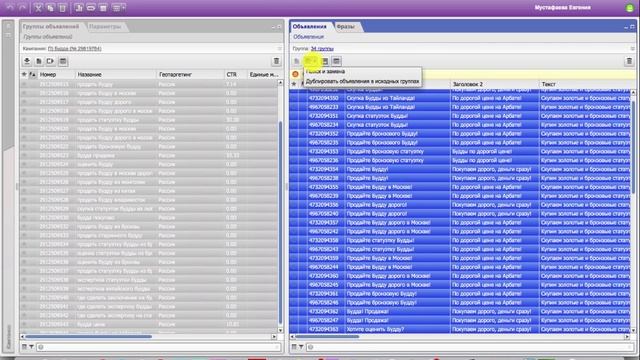This screenshot has width=640, height=360.
Task: Click the filter input under ads table
Action: click(469, 347)
